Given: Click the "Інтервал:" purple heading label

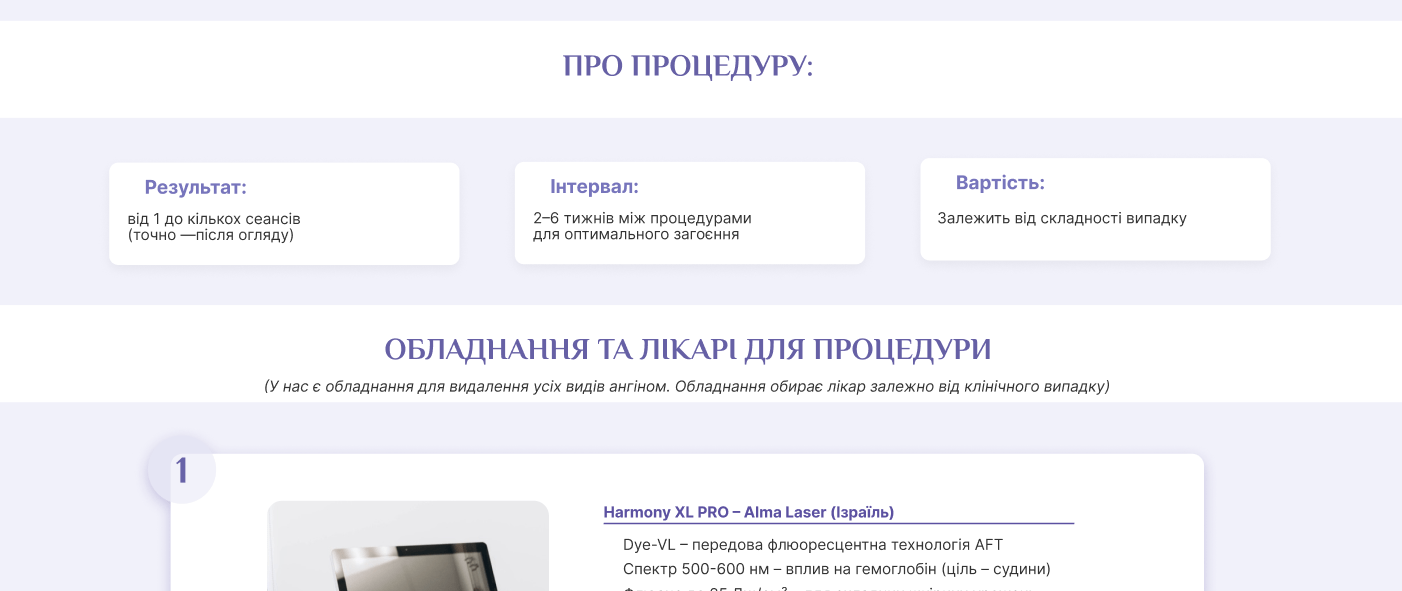Looking at the screenshot, I should [x=595, y=187].
